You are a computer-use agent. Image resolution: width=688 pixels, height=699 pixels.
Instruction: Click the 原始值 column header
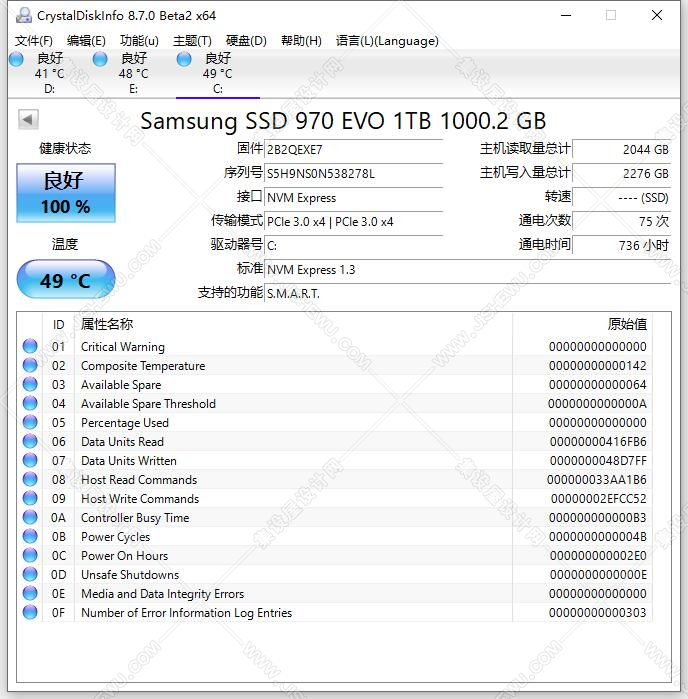coord(627,324)
